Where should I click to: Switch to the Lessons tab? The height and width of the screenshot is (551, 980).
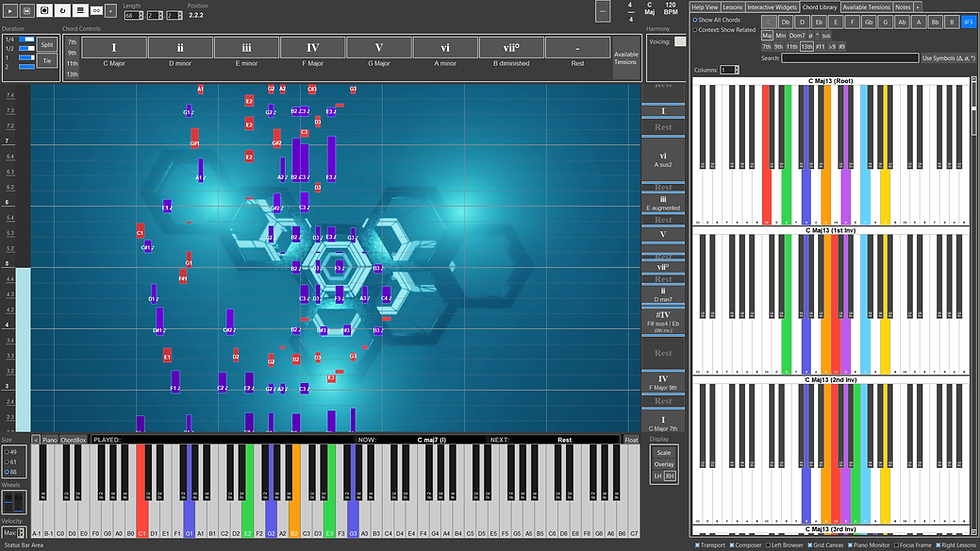[732, 7]
